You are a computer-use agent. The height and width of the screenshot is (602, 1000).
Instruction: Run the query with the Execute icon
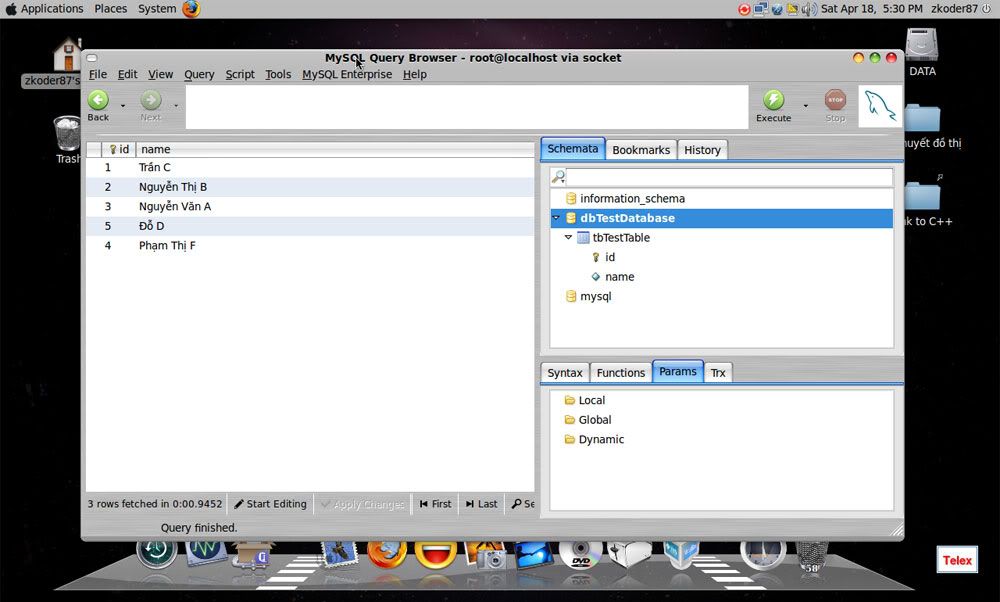[x=774, y=100]
